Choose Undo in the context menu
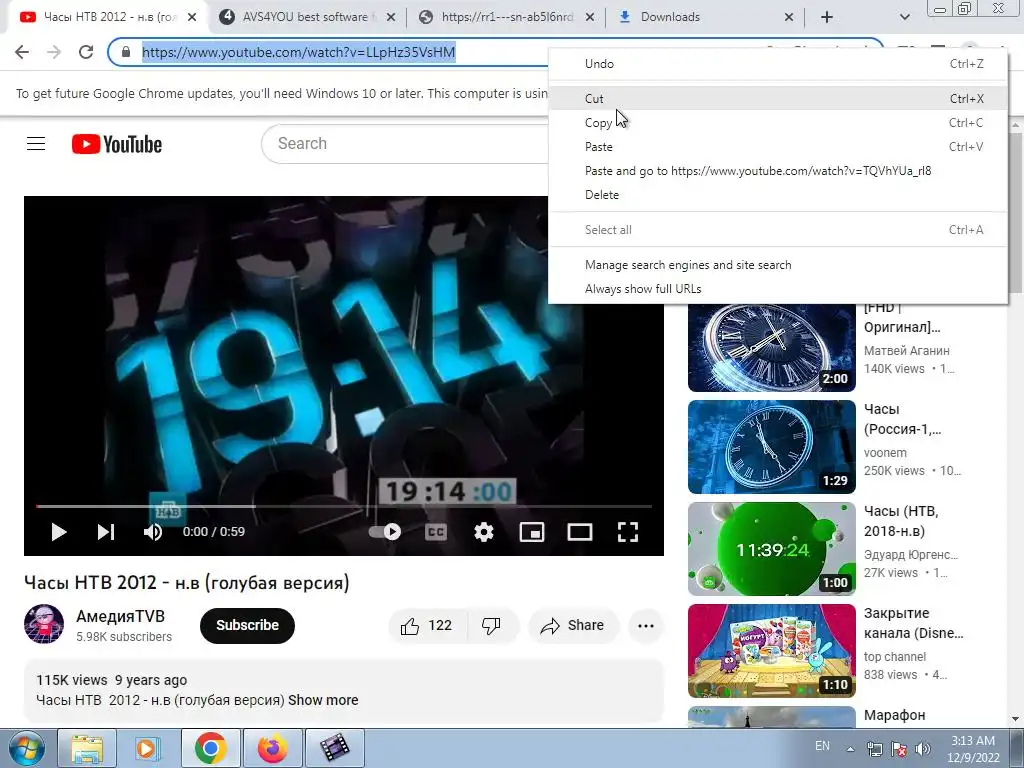This screenshot has width=1024, height=768. click(x=778, y=63)
